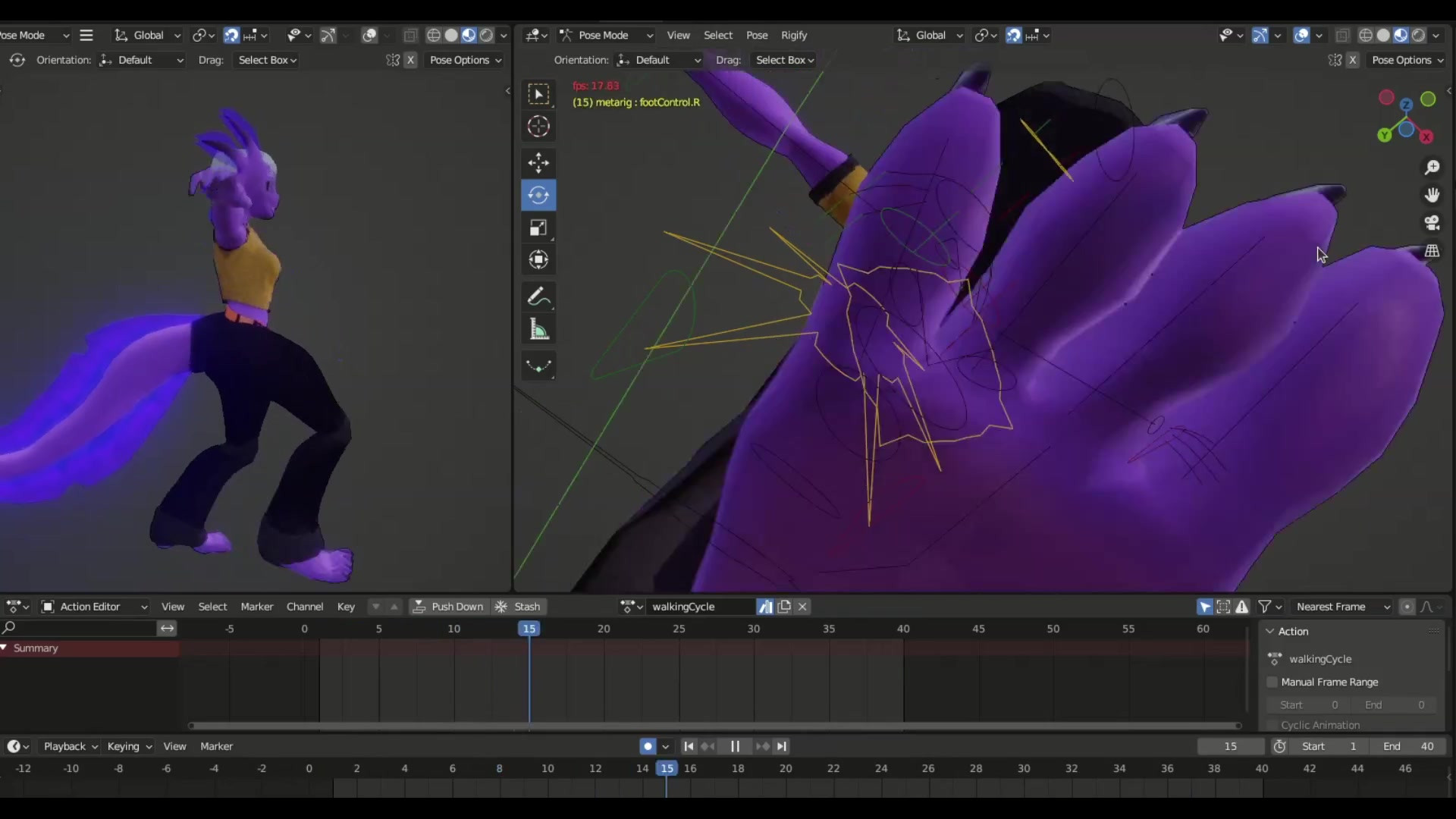Toggle X-ray in right viewport header

coord(1341,35)
